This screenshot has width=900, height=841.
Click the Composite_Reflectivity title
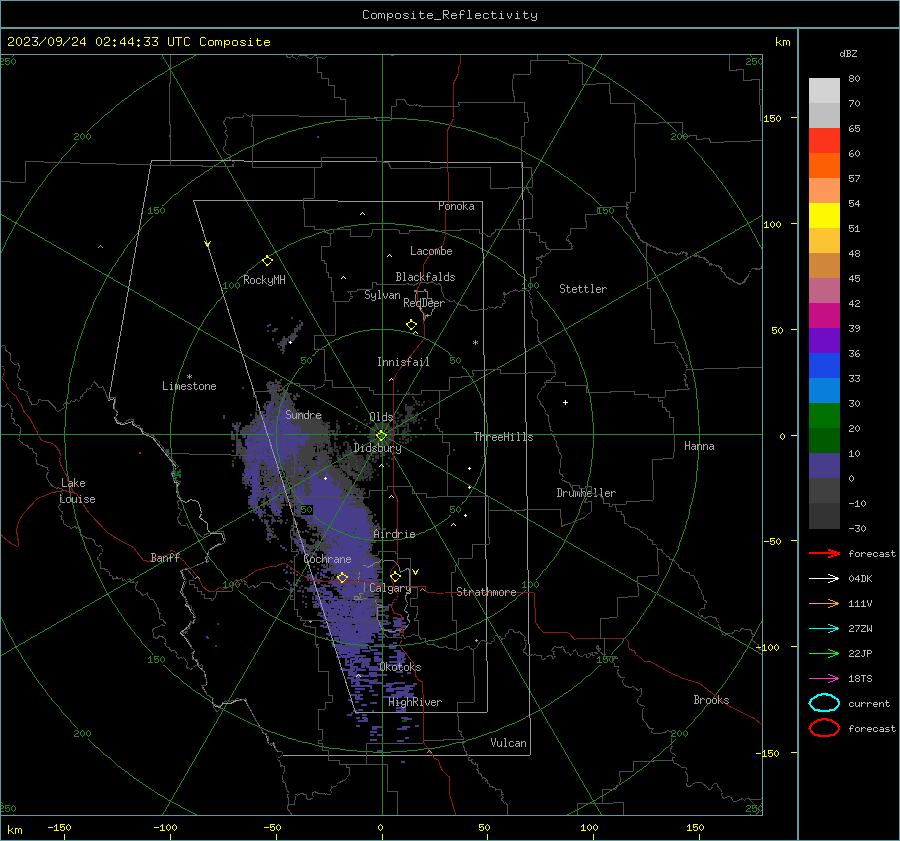click(449, 15)
